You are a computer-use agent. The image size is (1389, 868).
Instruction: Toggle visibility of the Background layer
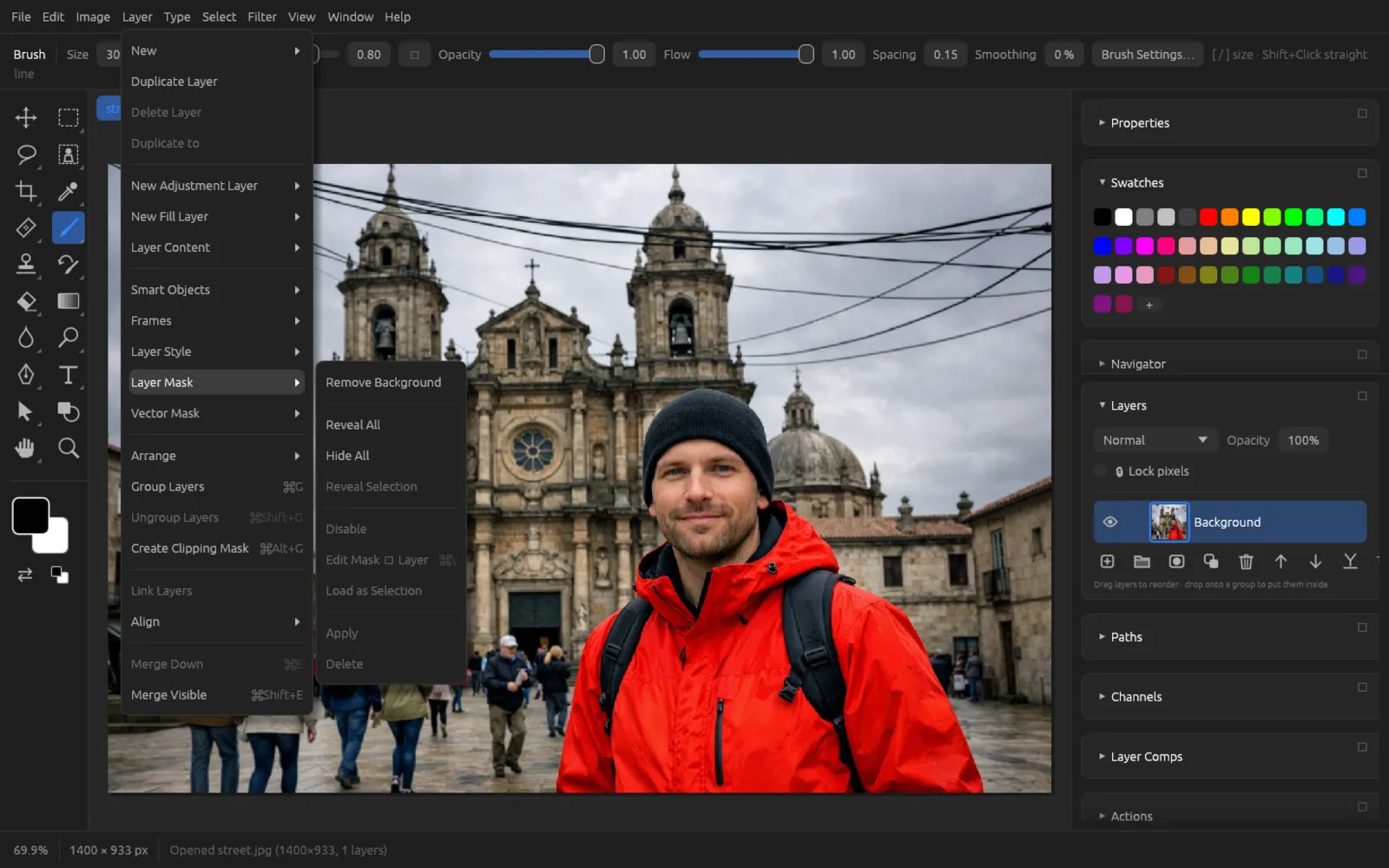pos(1109,522)
